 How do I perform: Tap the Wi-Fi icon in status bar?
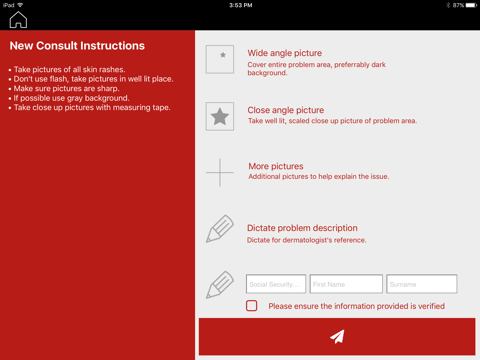(x=20, y=5)
